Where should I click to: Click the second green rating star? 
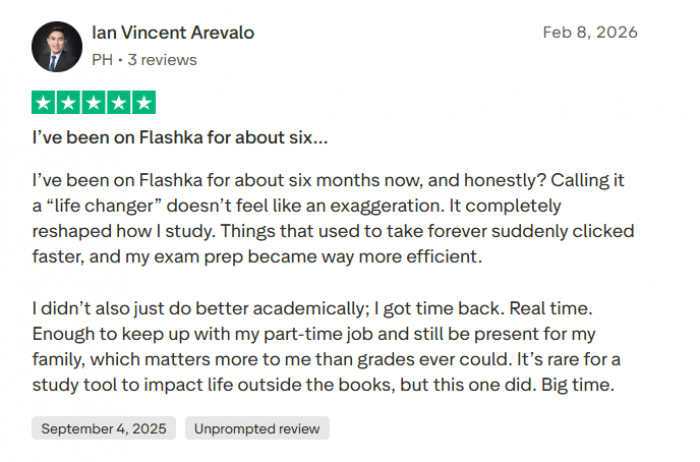point(69,102)
